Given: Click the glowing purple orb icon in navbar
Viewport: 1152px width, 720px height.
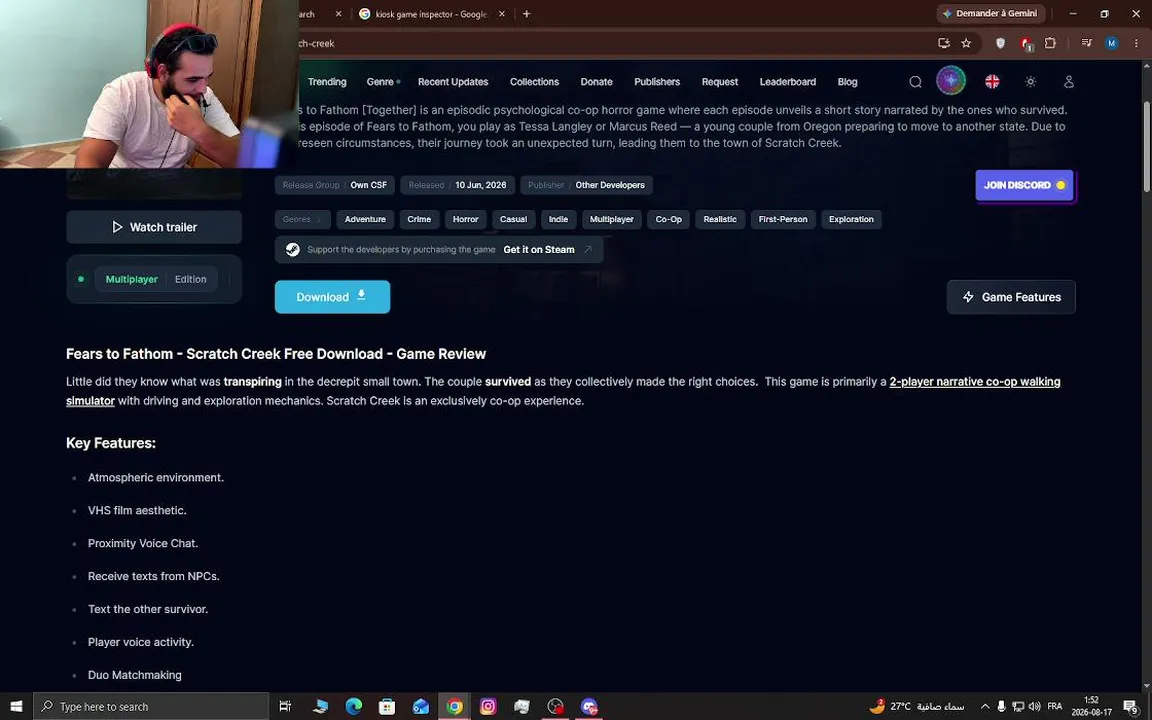Looking at the screenshot, I should (x=951, y=81).
